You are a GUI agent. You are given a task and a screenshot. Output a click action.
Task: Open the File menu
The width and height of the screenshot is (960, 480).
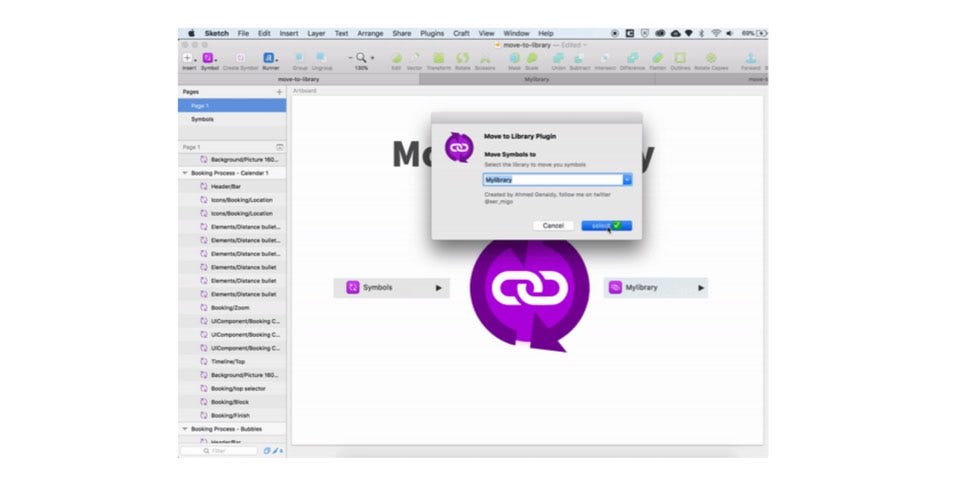point(243,34)
